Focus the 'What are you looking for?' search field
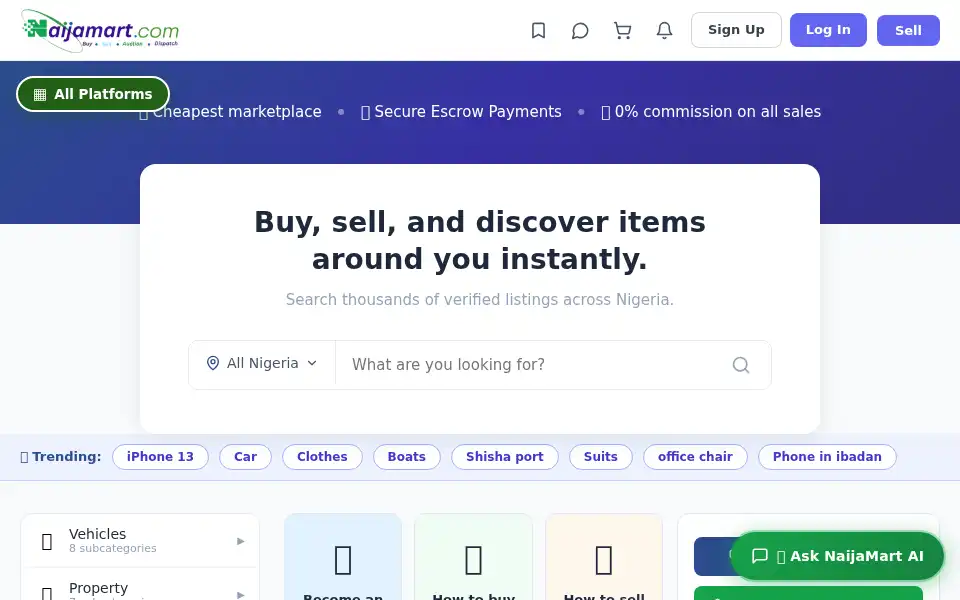 (533, 365)
